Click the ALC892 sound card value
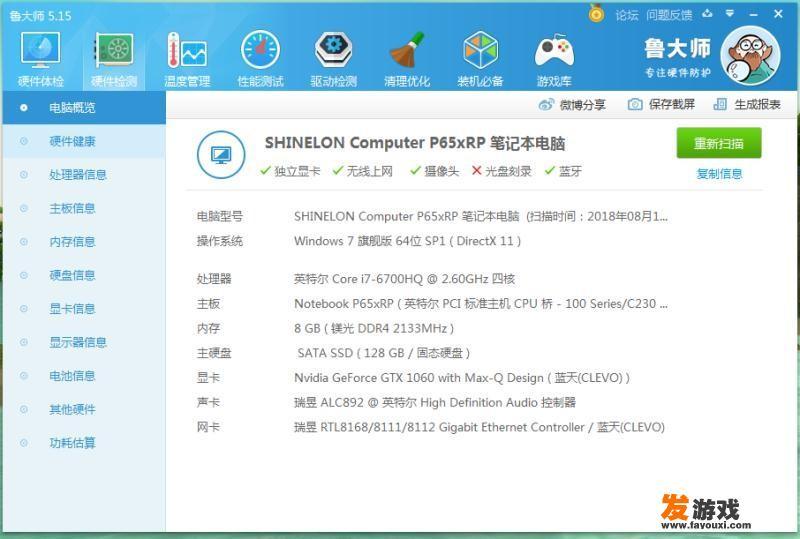The image size is (800, 539). [x=435, y=402]
